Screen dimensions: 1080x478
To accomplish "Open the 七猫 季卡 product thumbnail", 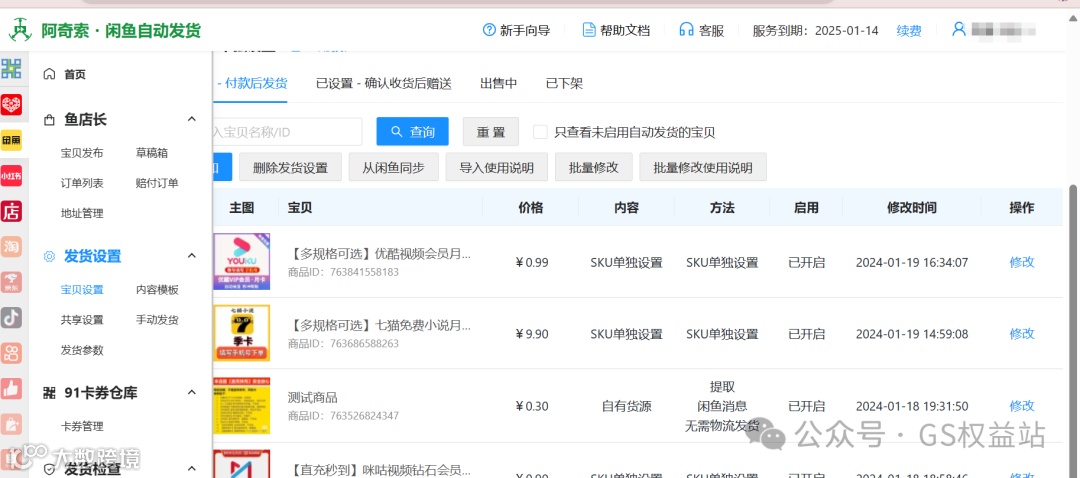I will (x=241, y=333).
